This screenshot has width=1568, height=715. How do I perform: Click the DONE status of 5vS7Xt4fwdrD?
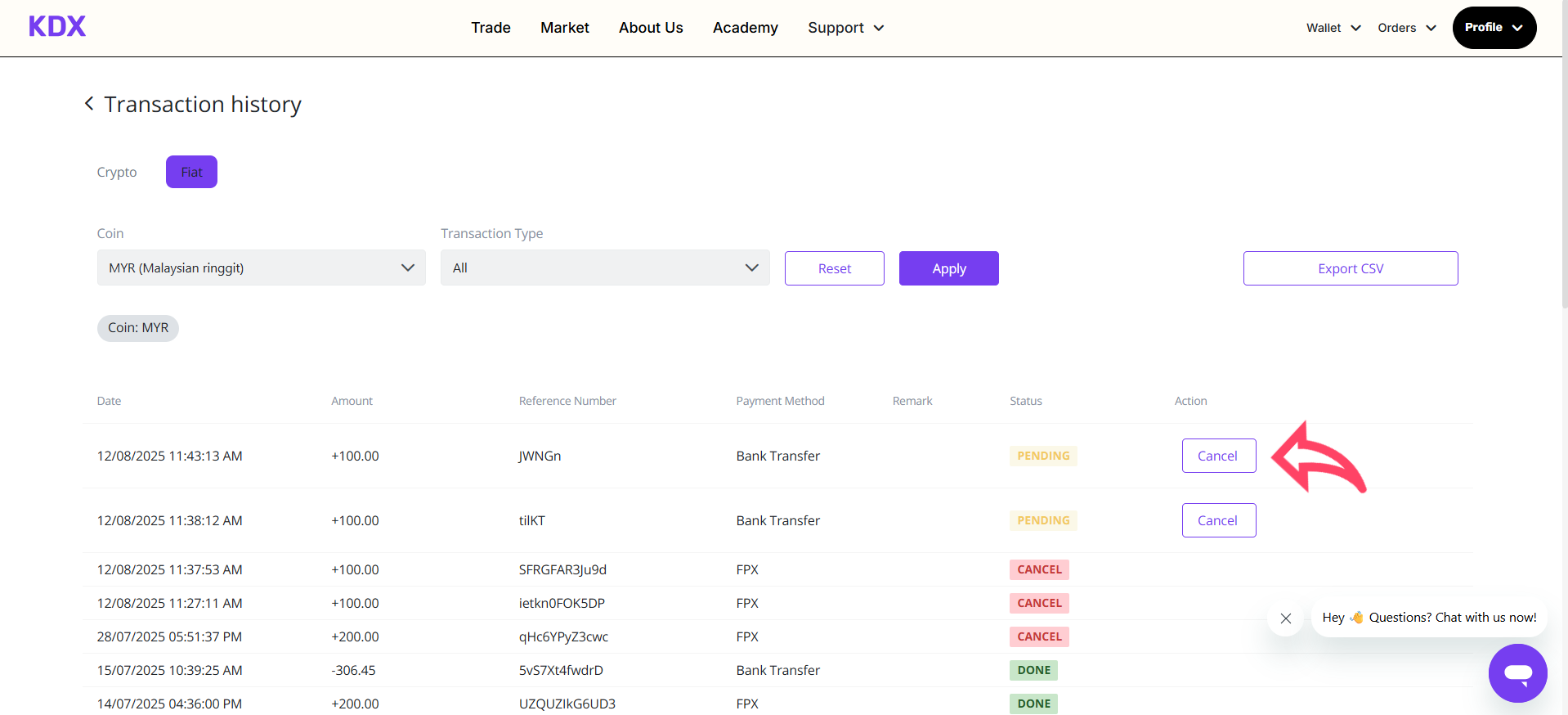pyautogui.click(x=1033, y=670)
